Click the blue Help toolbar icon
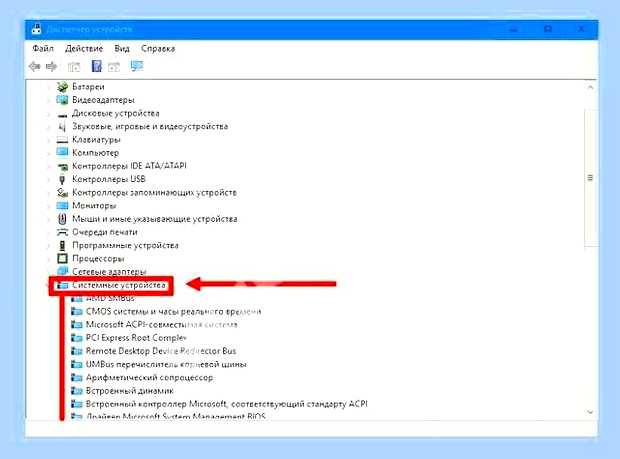 click(x=96, y=66)
